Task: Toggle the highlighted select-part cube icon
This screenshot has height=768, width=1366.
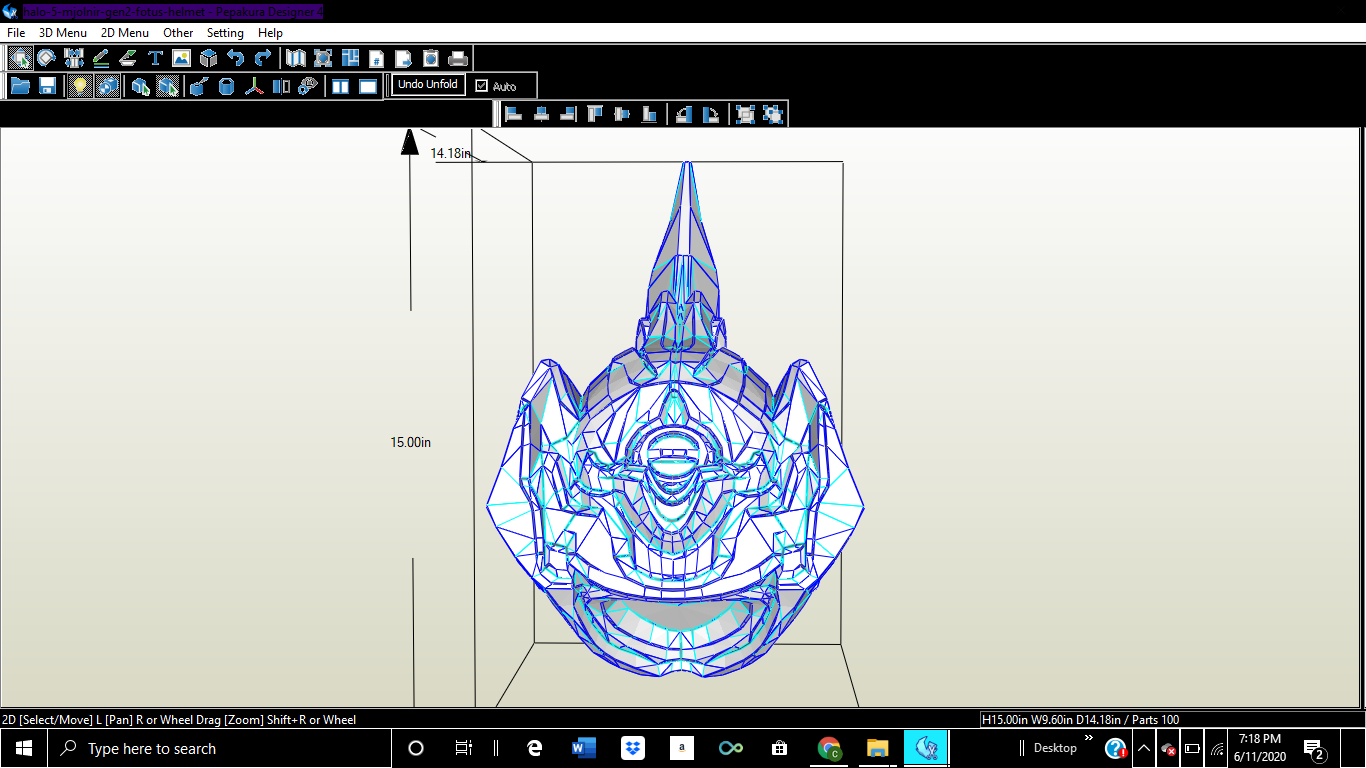Action: coord(168,86)
